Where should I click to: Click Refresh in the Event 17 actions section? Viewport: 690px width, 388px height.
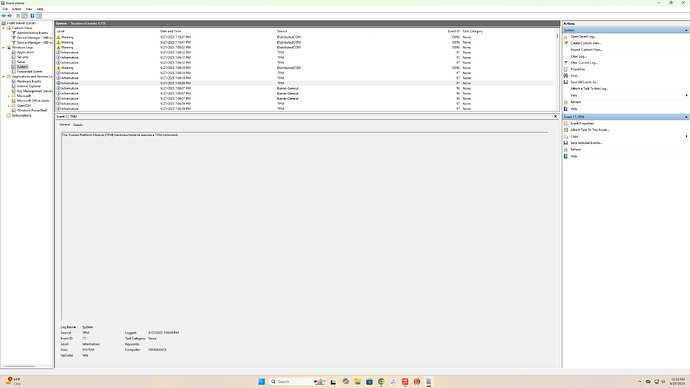(x=576, y=150)
